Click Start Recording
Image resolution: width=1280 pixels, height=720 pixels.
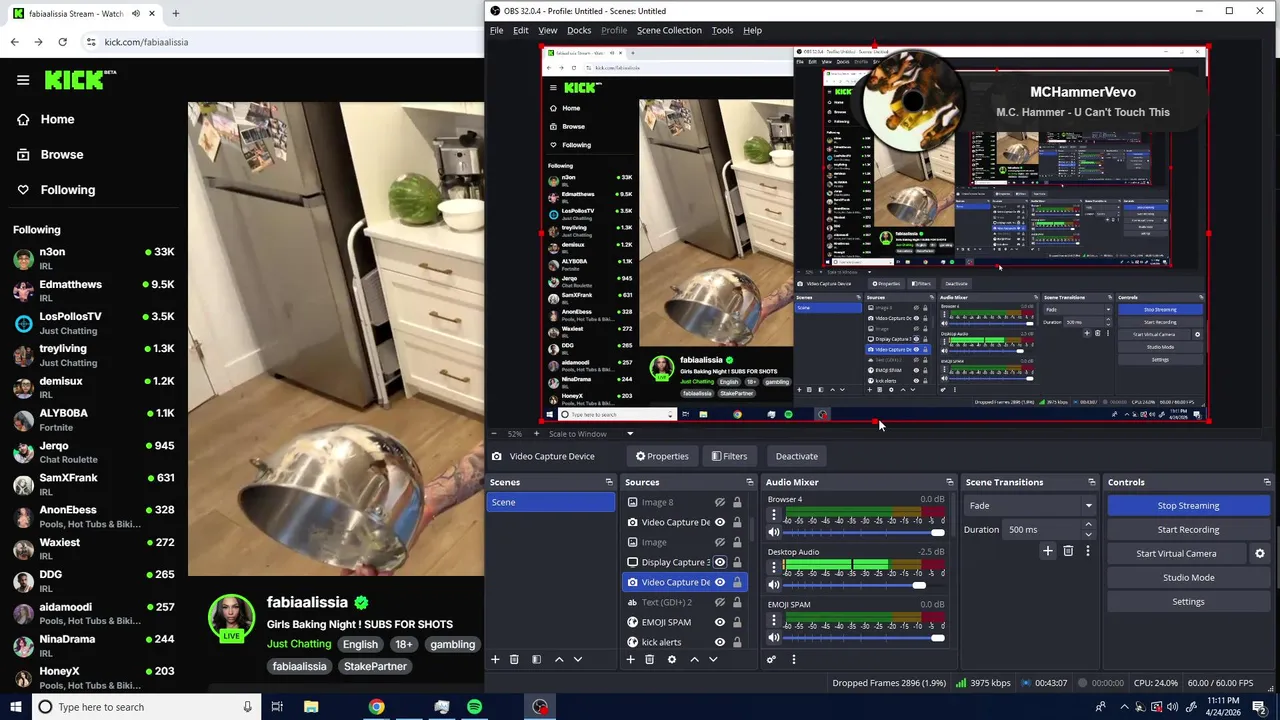pyautogui.click(x=1188, y=530)
